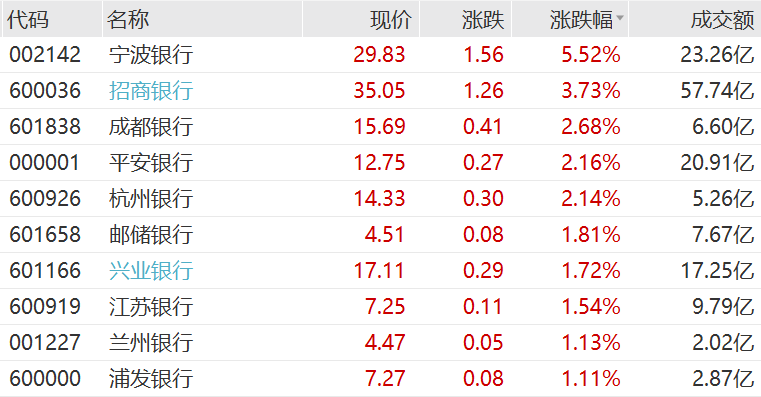
Task: Click the 57.74亿 turnover value
Action: point(717,91)
